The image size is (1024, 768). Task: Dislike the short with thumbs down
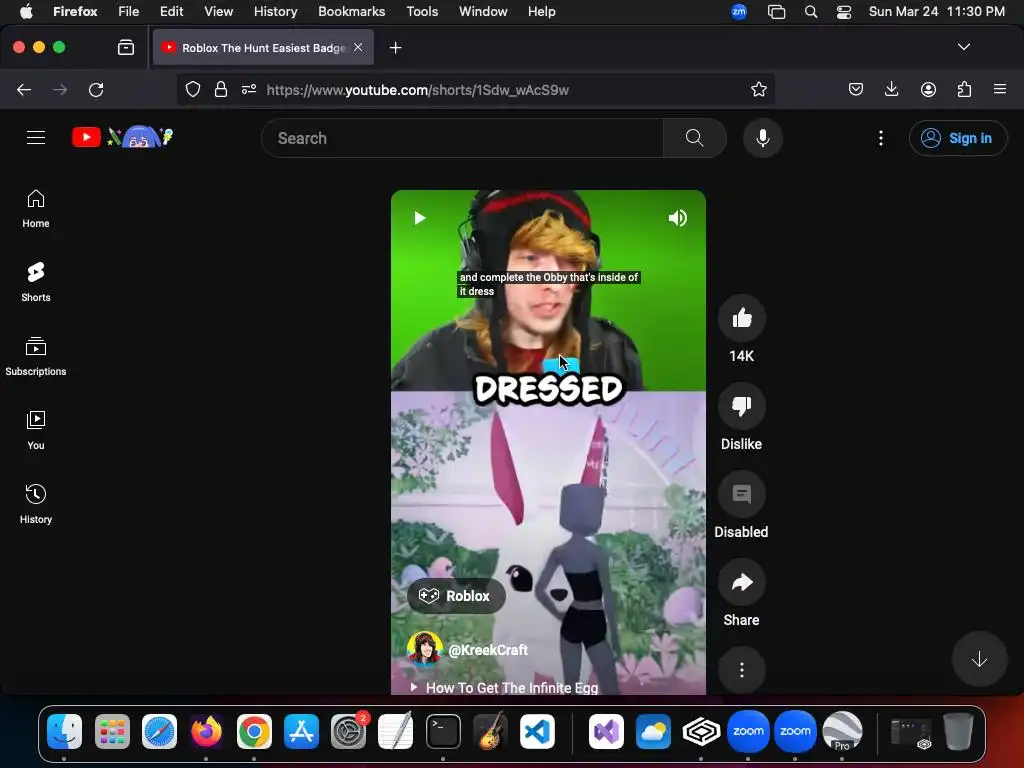[742, 406]
